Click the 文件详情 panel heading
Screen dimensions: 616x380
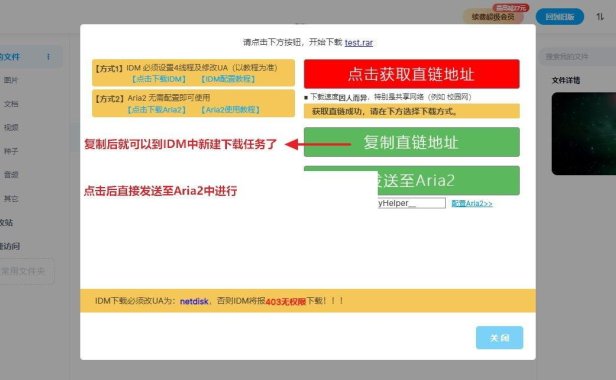pos(566,81)
